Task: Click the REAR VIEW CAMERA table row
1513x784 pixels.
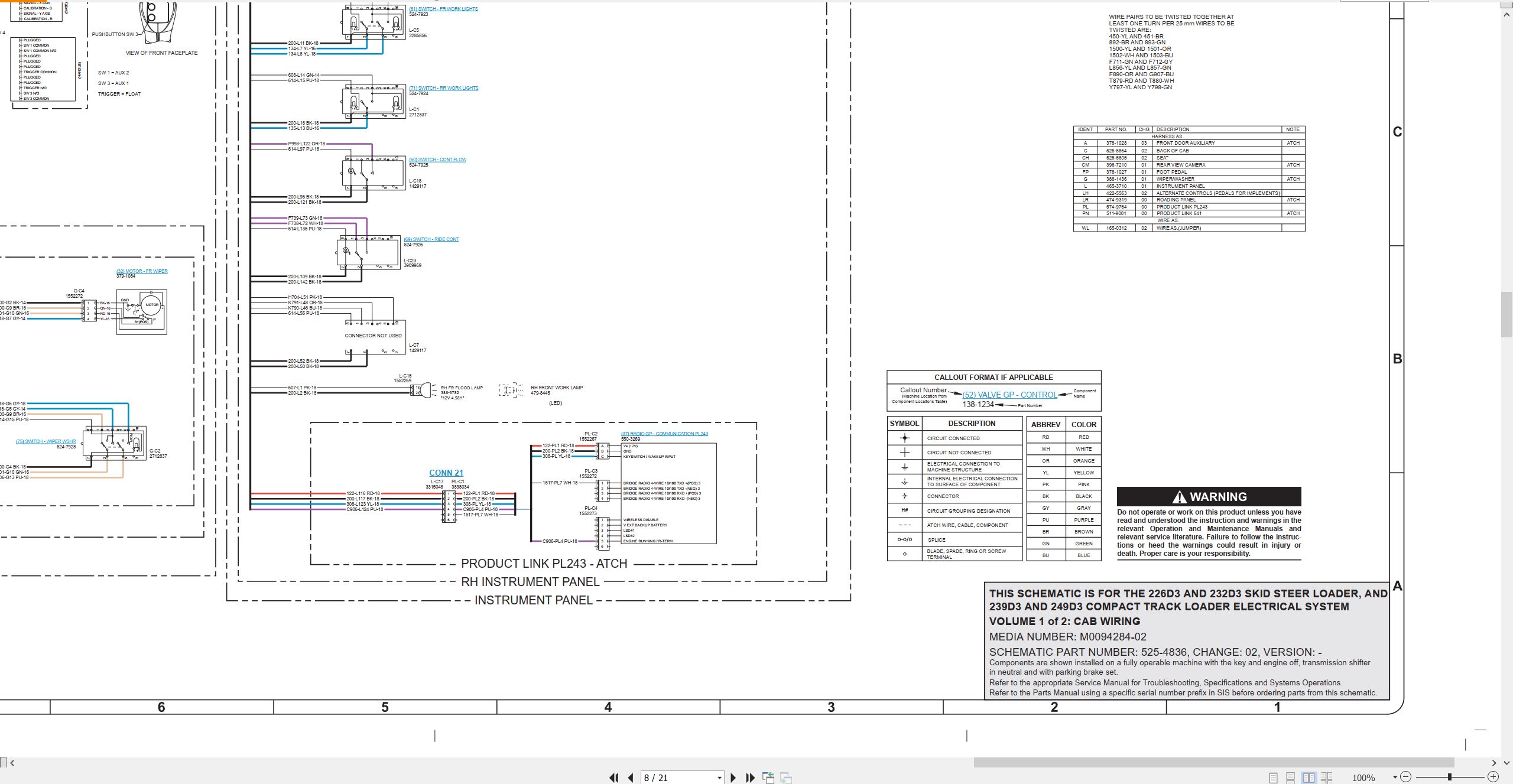Action: (1189, 165)
